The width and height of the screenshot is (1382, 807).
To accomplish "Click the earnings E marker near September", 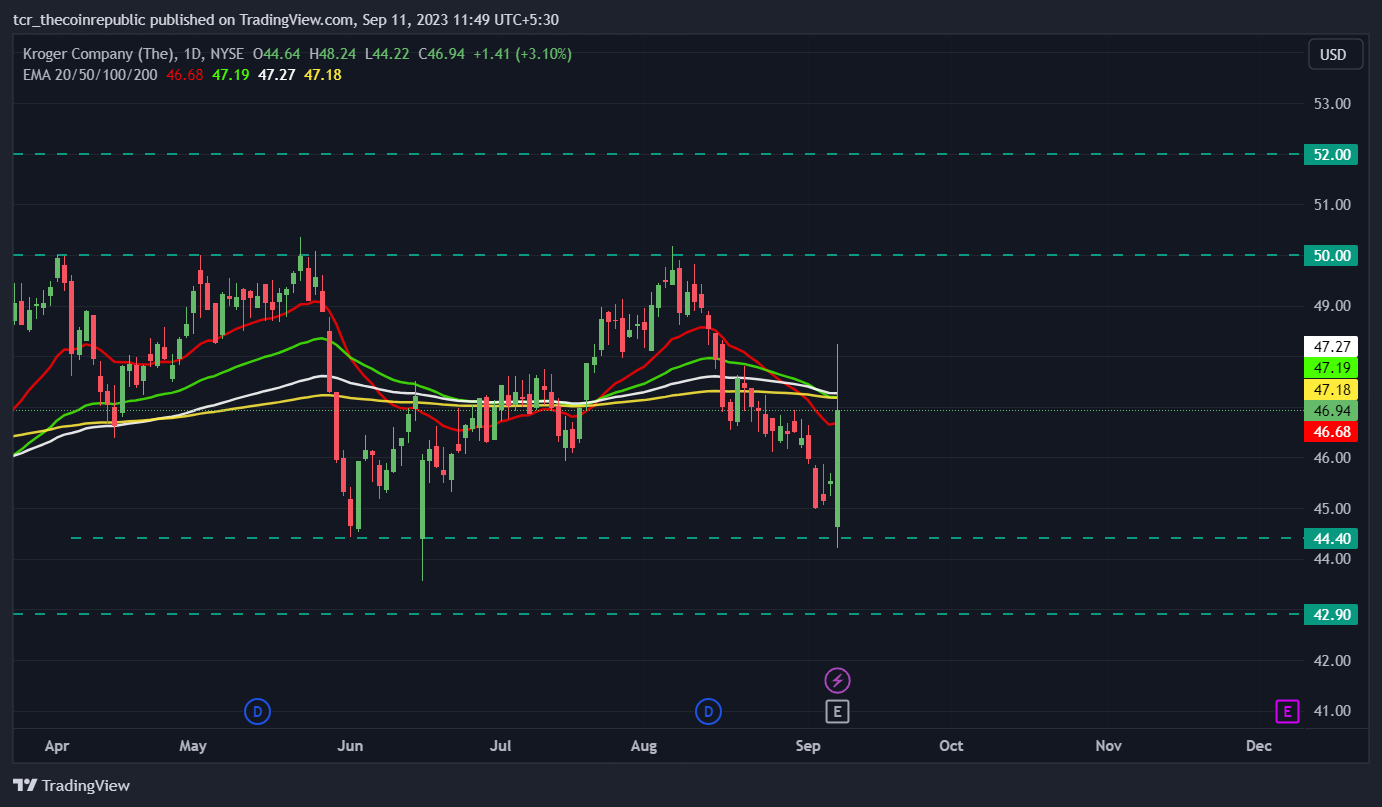I will pyautogui.click(x=837, y=712).
